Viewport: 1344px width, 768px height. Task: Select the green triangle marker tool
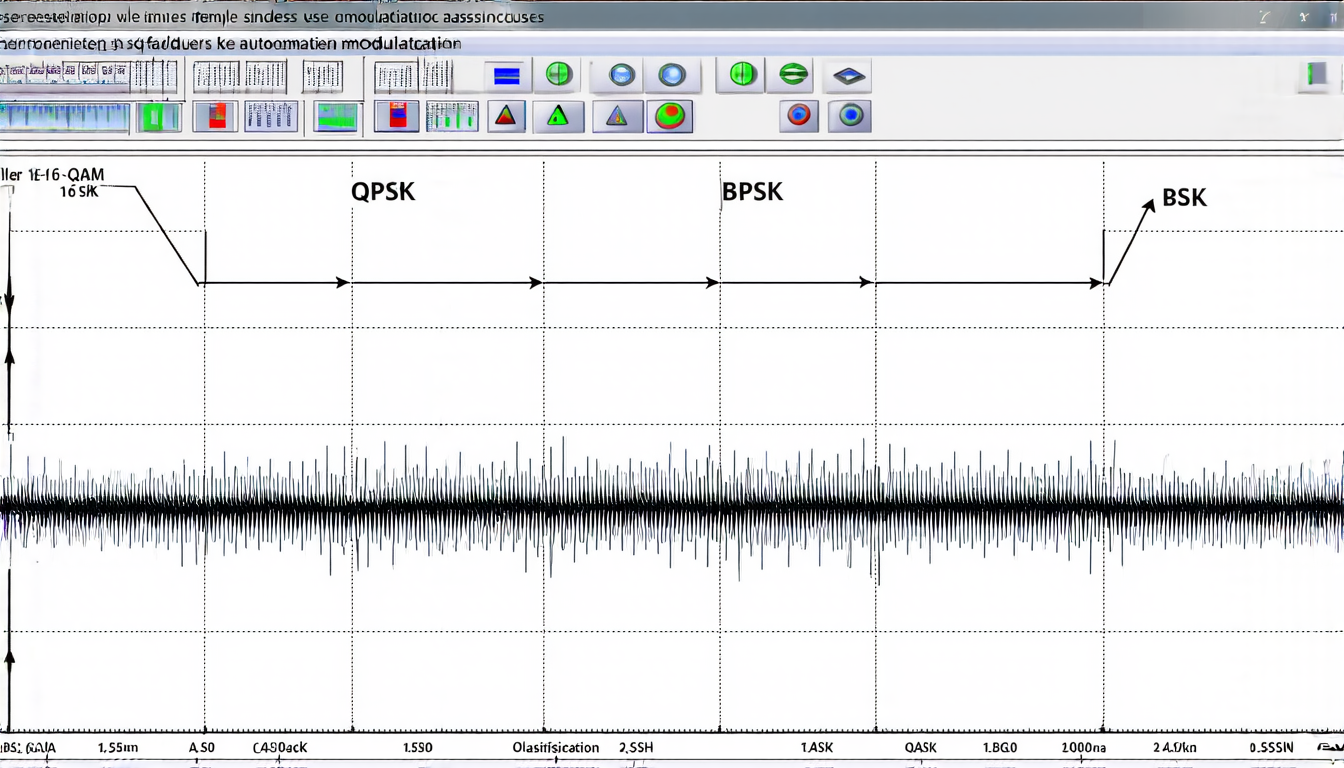pyautogui.click(x=558, y=117)
